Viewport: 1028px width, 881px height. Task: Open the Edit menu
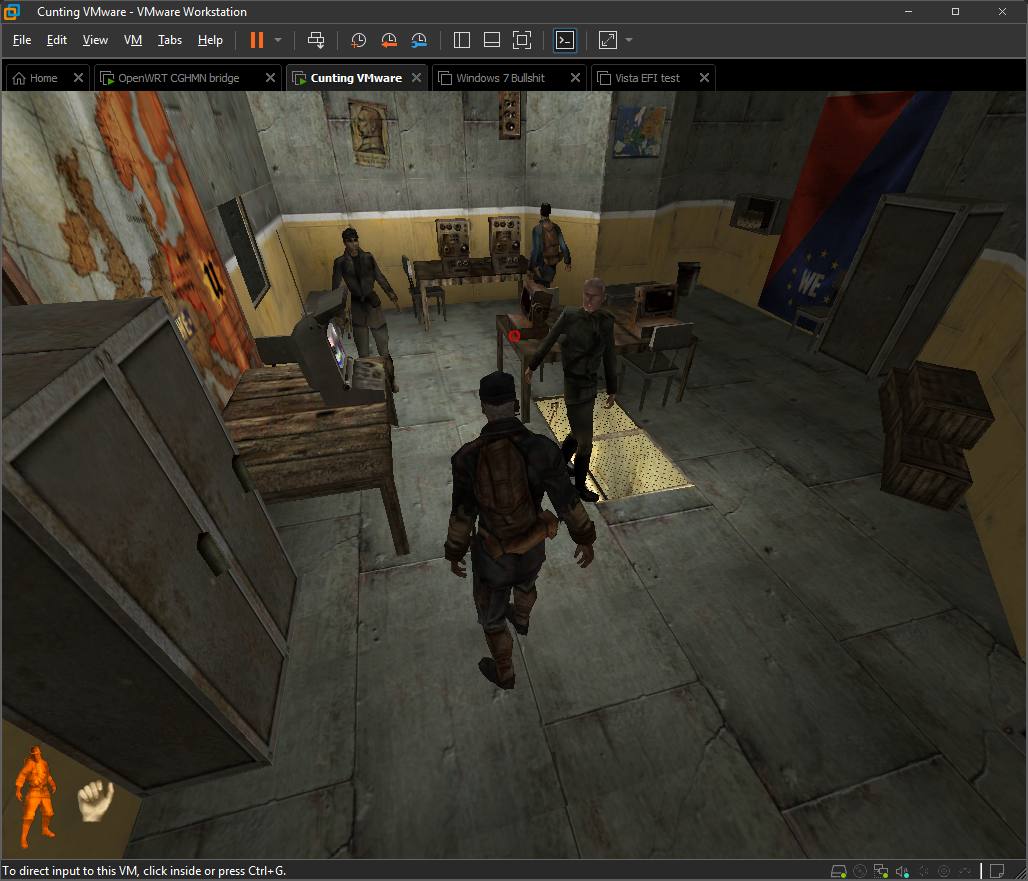pos(56,40)
